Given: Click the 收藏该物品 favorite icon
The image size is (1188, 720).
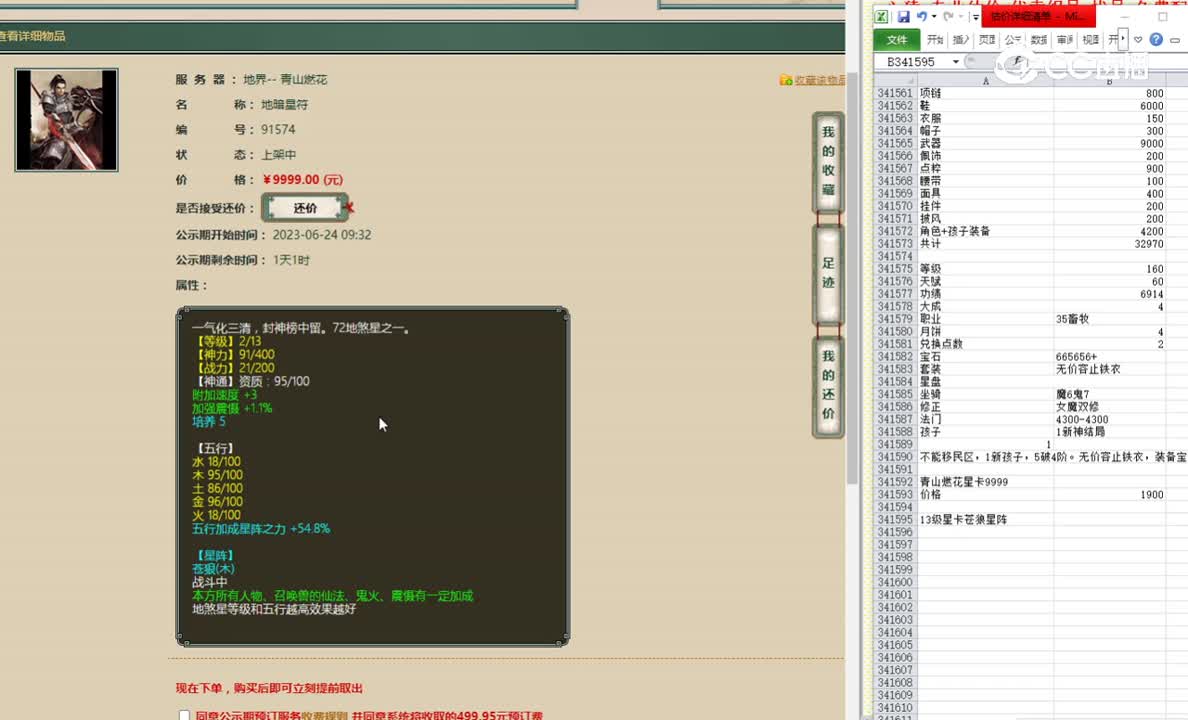Looking at the screenshot, I should (x=786, y=80).
